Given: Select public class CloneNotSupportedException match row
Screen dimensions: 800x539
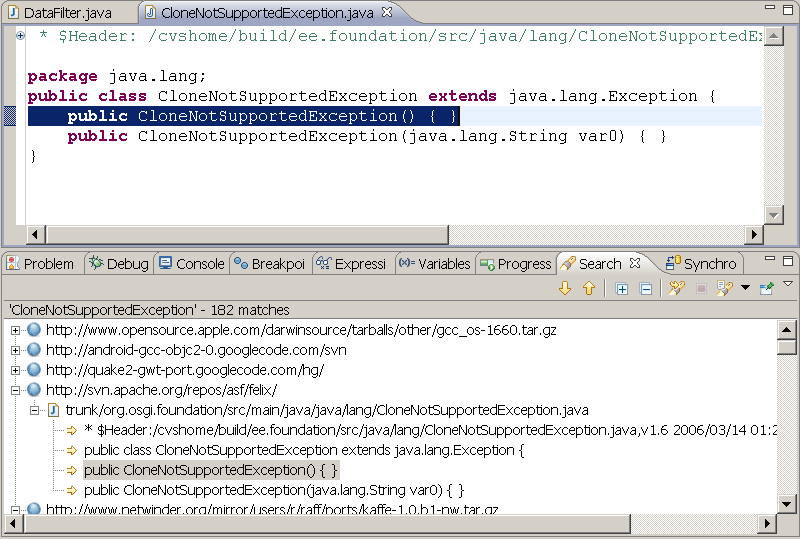Looking at the screenshot, I should [304, 450].
